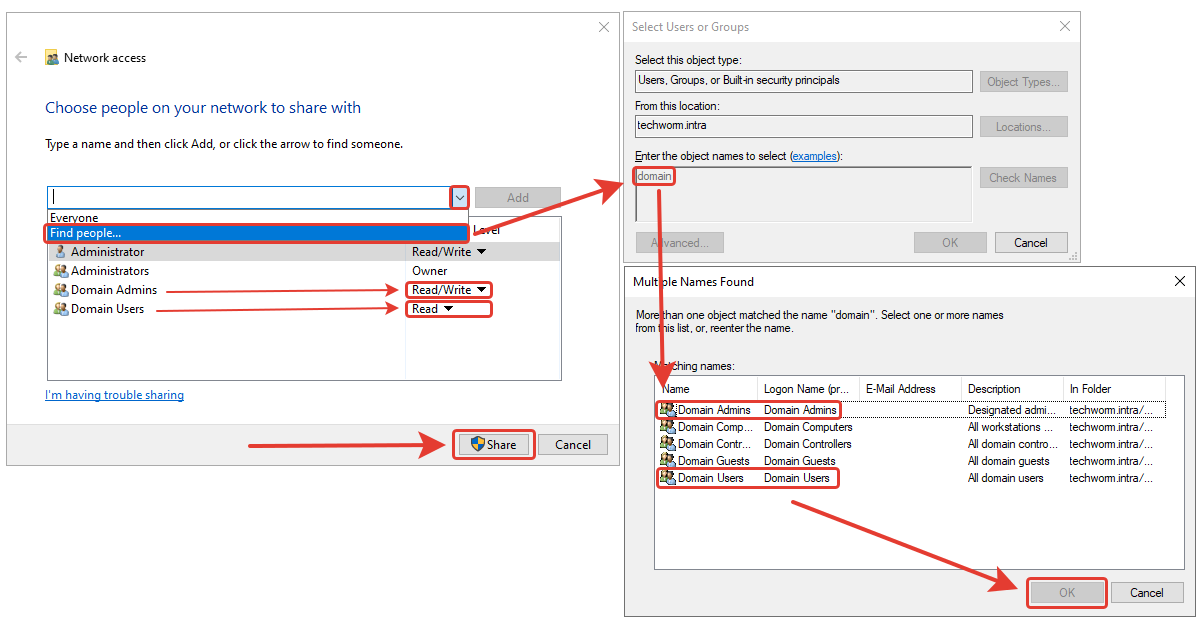Click the Domain Computers icon in matching names
Image resolution: width=1203 pixels, height=625 pixels.
tap(668, 427)
